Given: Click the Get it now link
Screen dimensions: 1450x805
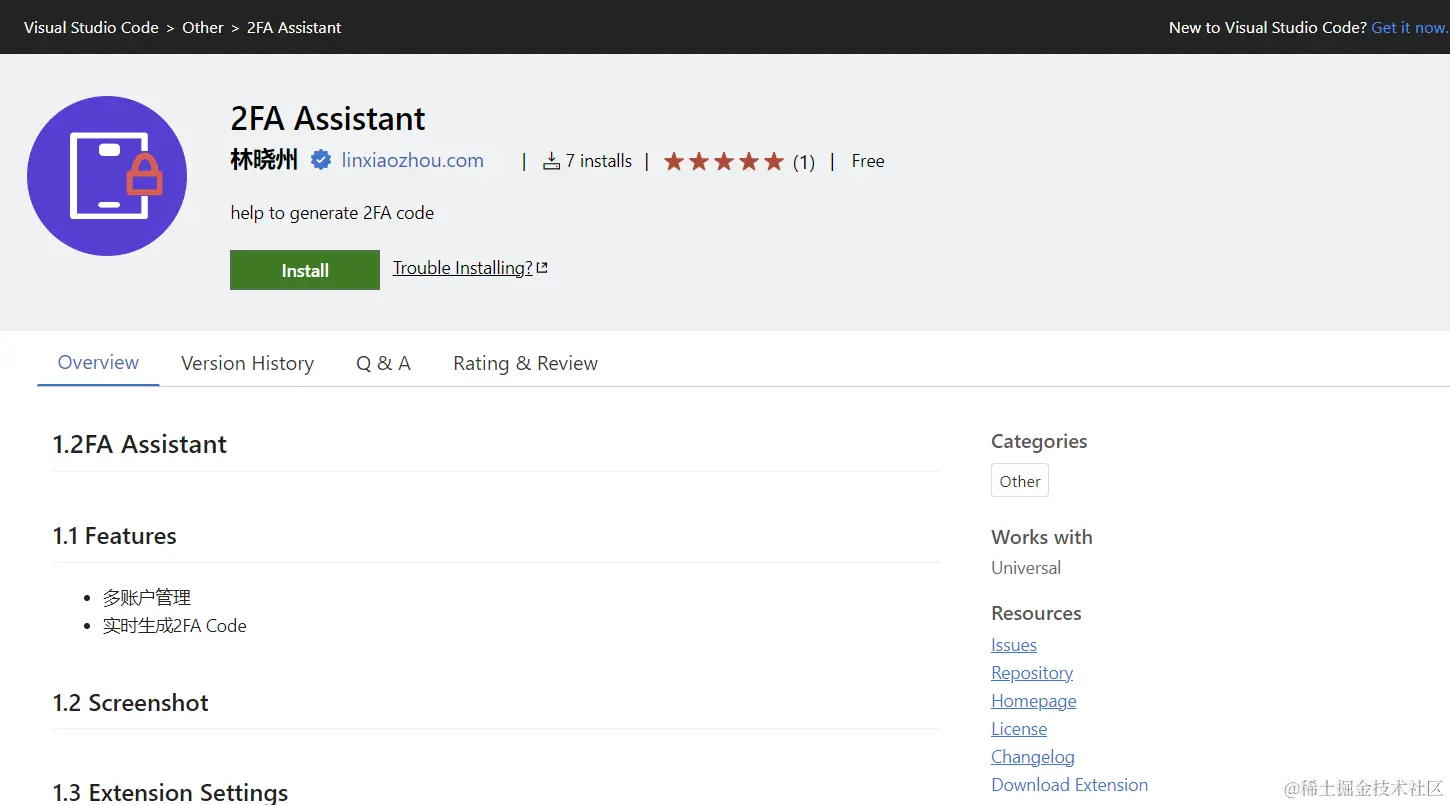Looking at the screenshot, I should [1409, 27].
